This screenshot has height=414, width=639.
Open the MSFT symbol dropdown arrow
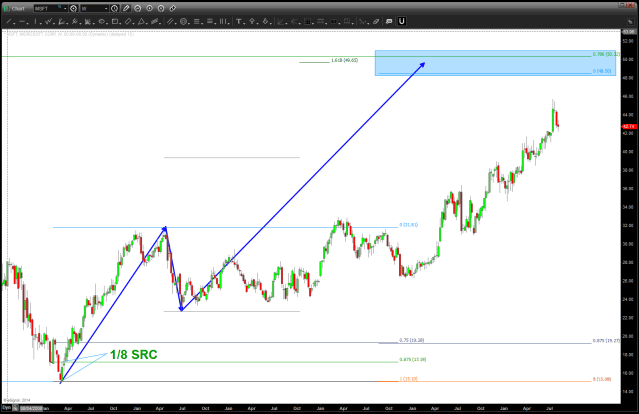[x=65, y=9]
